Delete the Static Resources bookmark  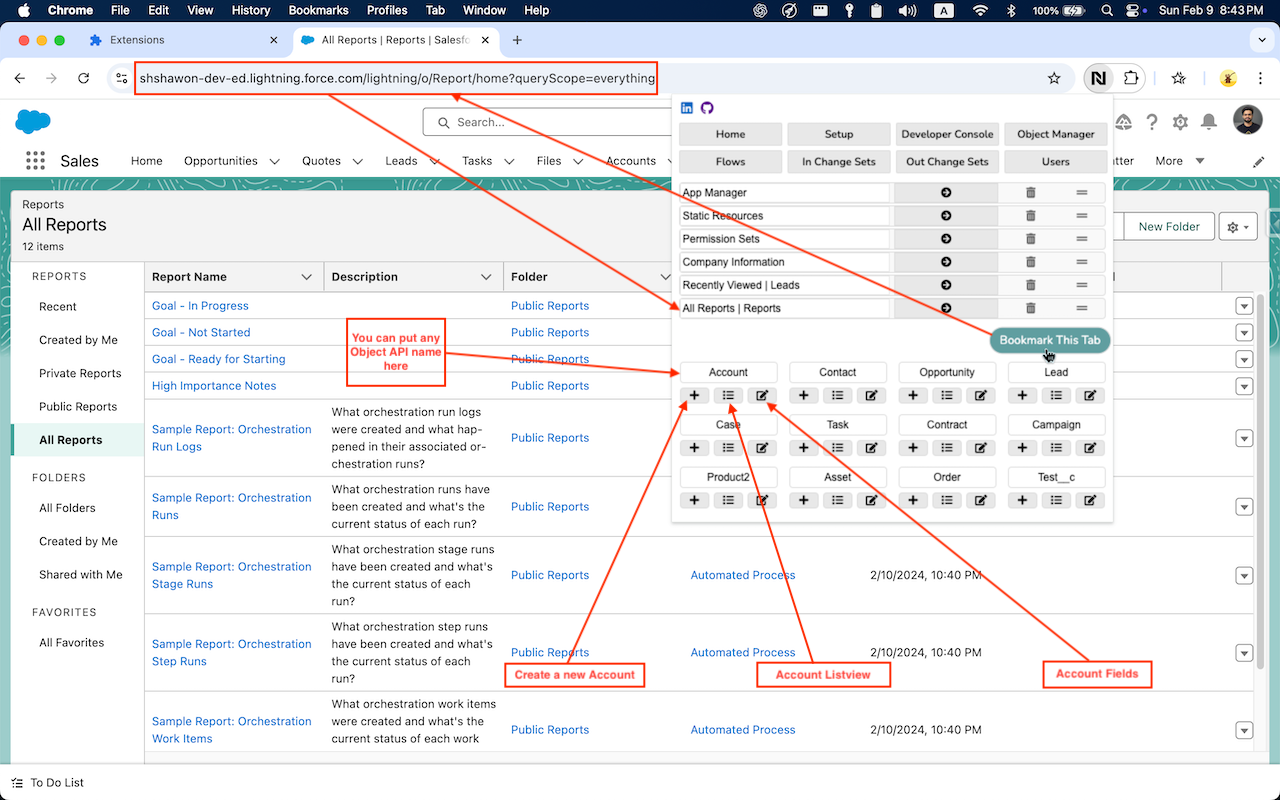point(1031,216)
